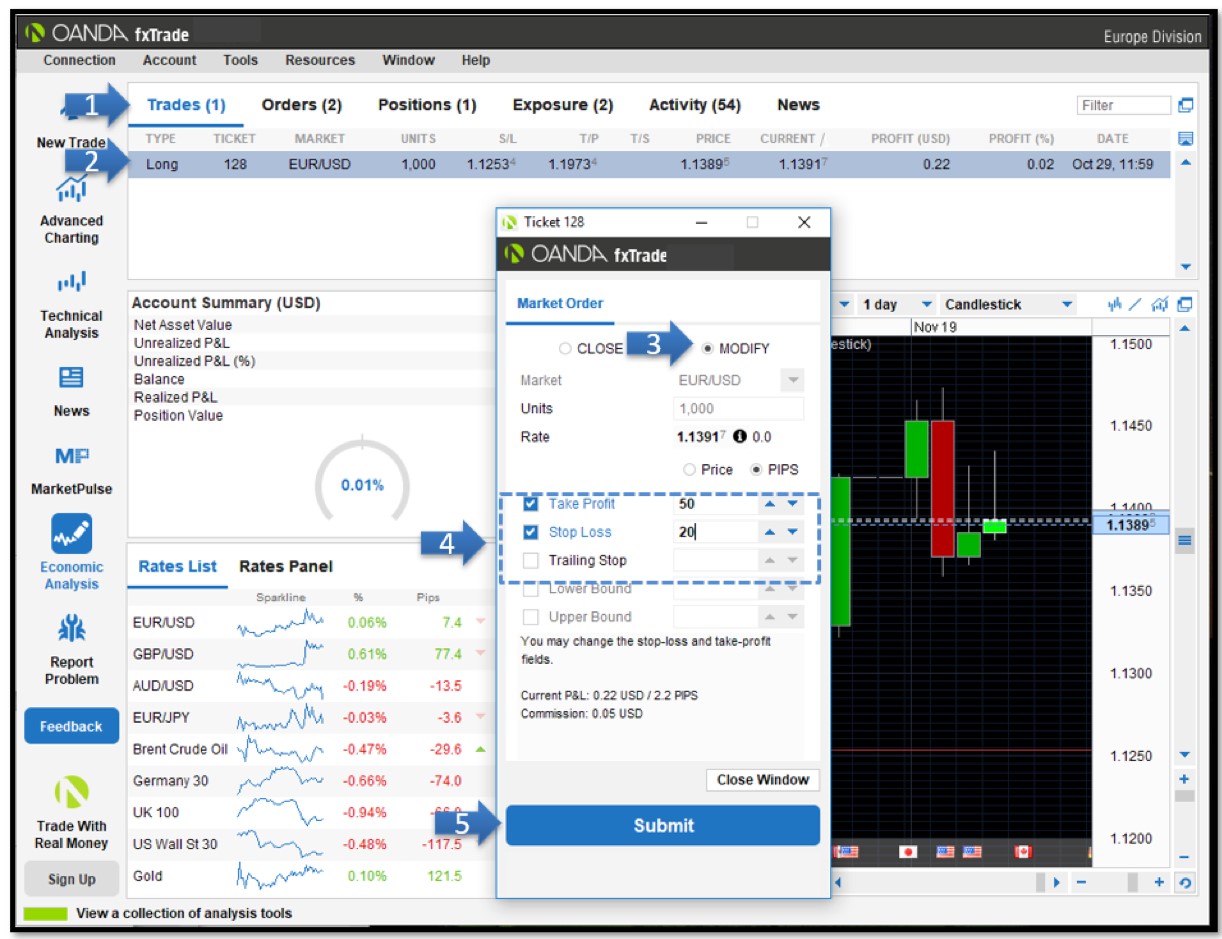Image resolution: width=1222 pixels, height=939 pixels.
Task: Switch to the Exposure (2) tab
Action: (563, 105)
